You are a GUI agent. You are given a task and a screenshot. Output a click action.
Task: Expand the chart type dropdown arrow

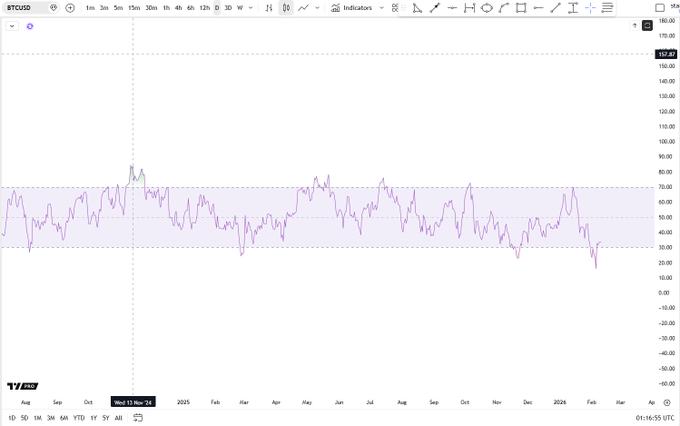(x=318, y=8)
